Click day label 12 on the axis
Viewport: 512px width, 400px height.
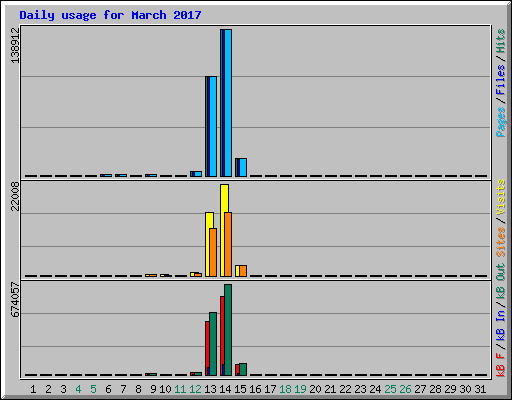coord(195,389)
